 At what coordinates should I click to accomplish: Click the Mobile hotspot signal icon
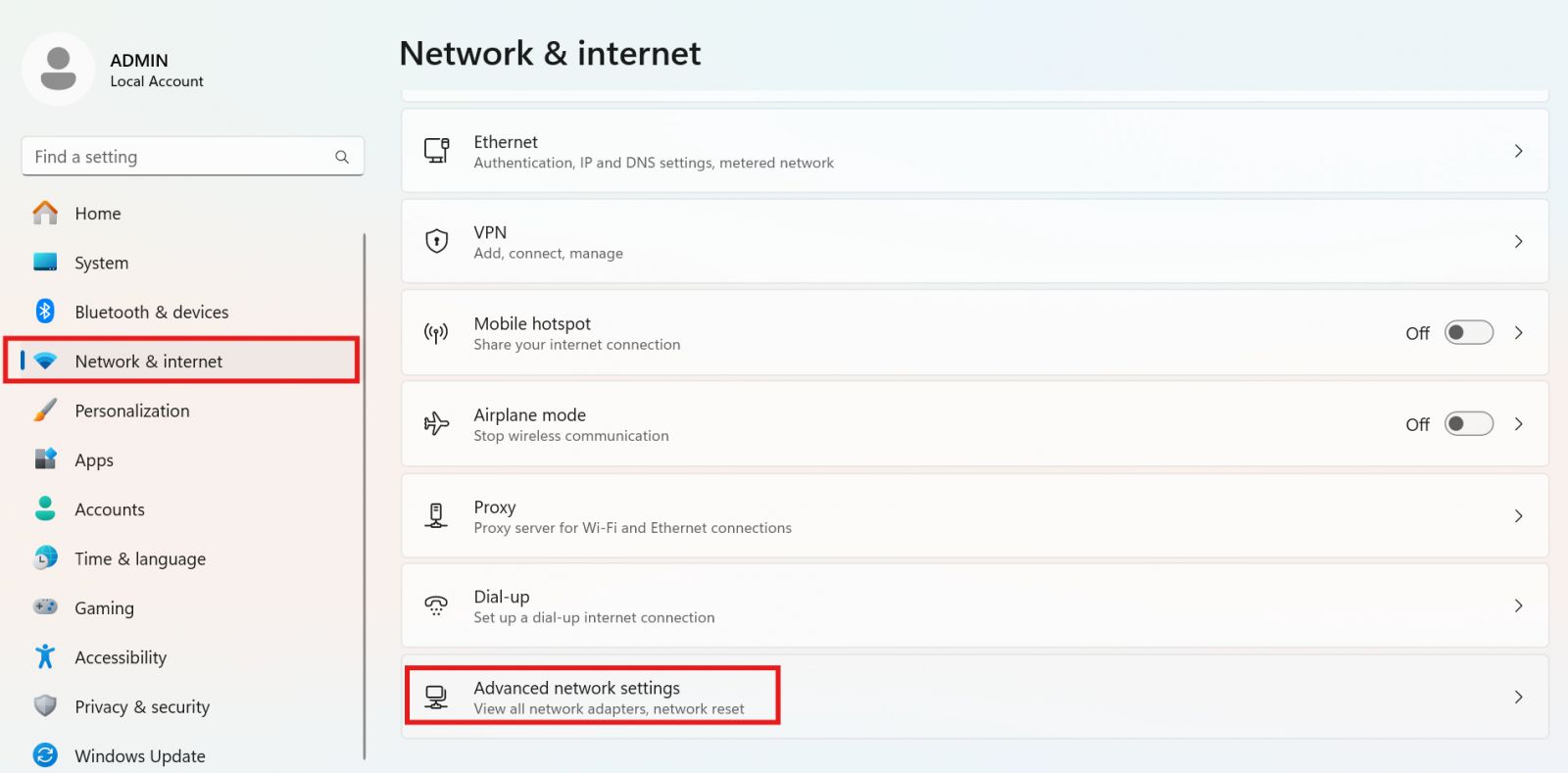436,332
